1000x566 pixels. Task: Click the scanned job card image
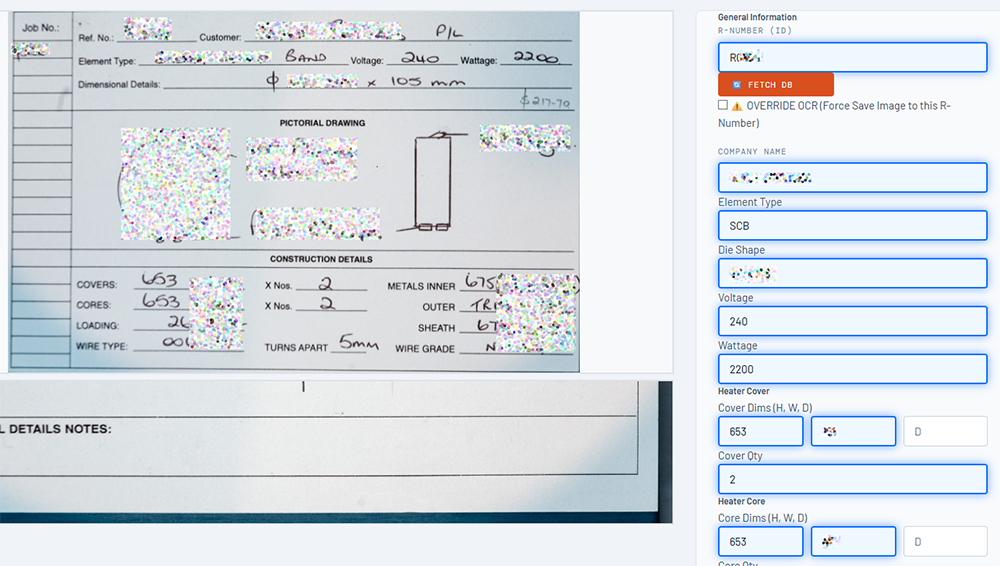(x=294, y=191)
